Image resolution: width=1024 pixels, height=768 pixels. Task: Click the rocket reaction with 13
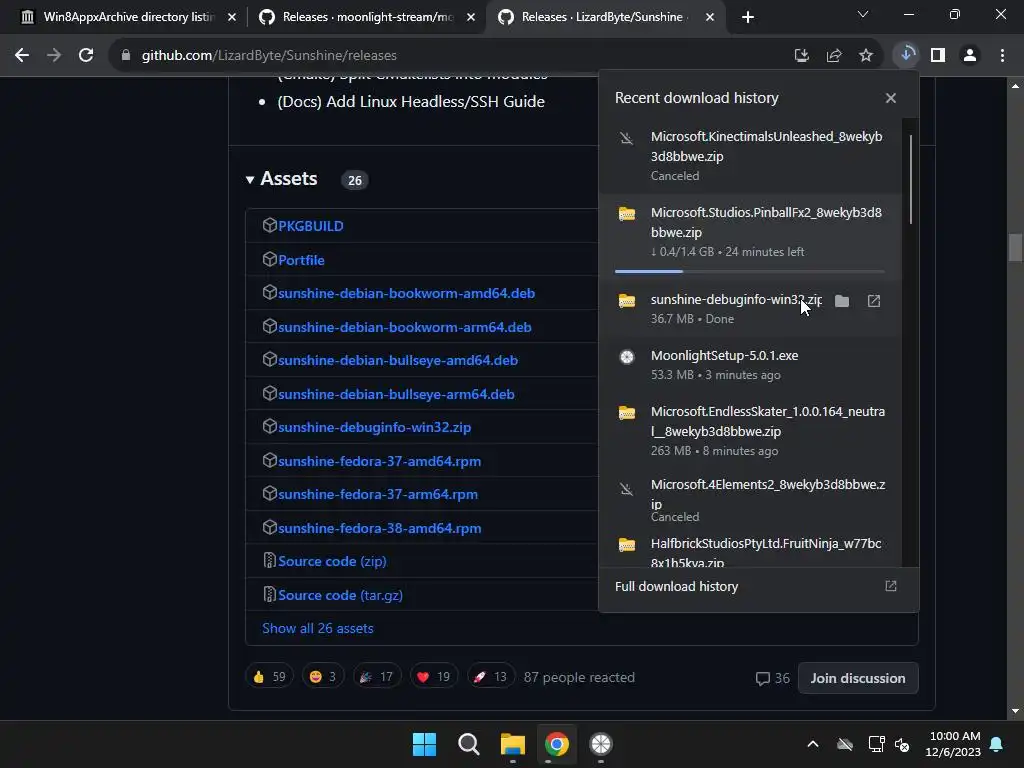[491, 677]
